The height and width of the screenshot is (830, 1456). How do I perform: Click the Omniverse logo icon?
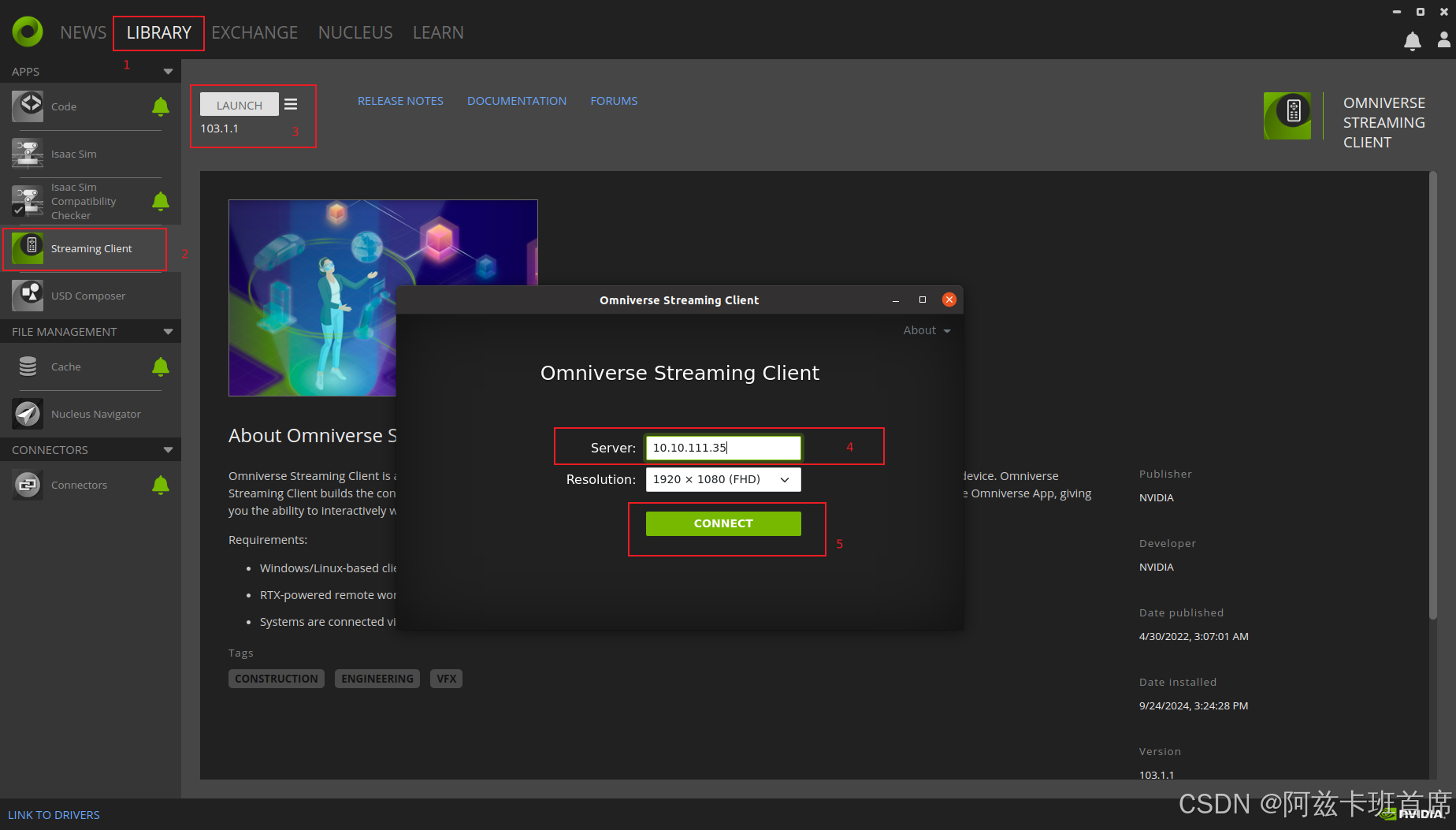[28, 32]
